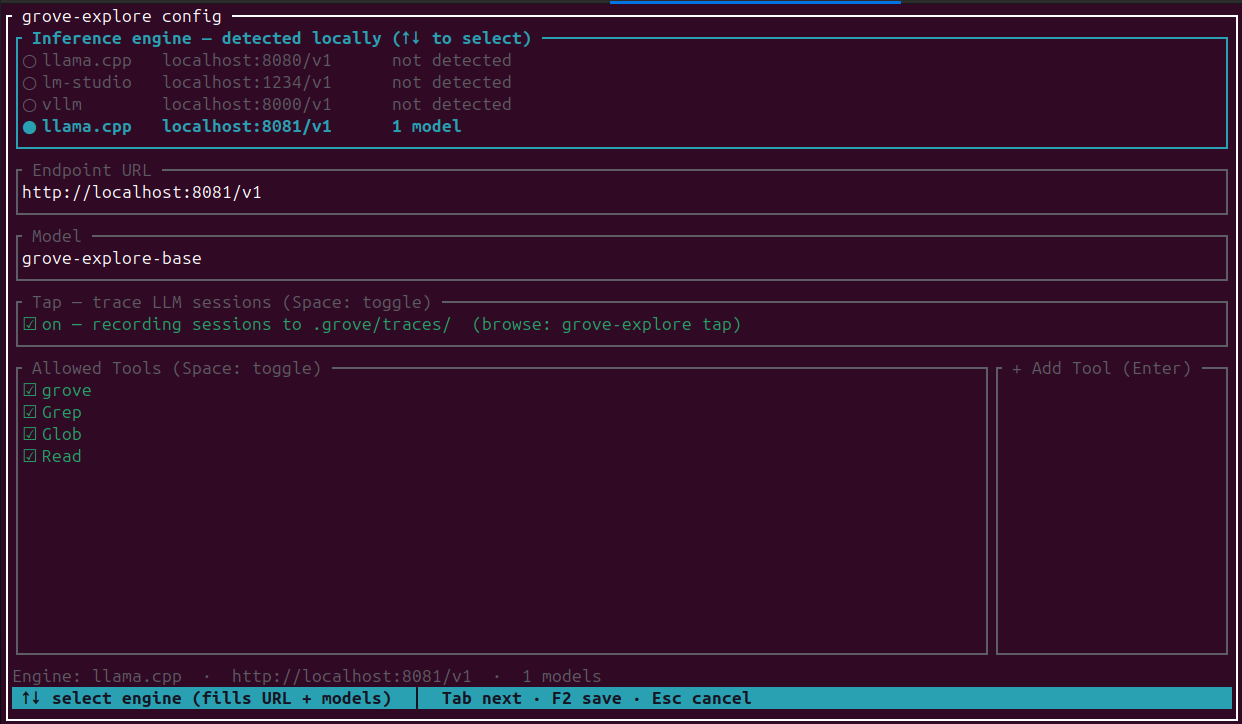Click the 'Tab next' hint in footer
The image size is (1242, 724).
click(x=482, y=699)
